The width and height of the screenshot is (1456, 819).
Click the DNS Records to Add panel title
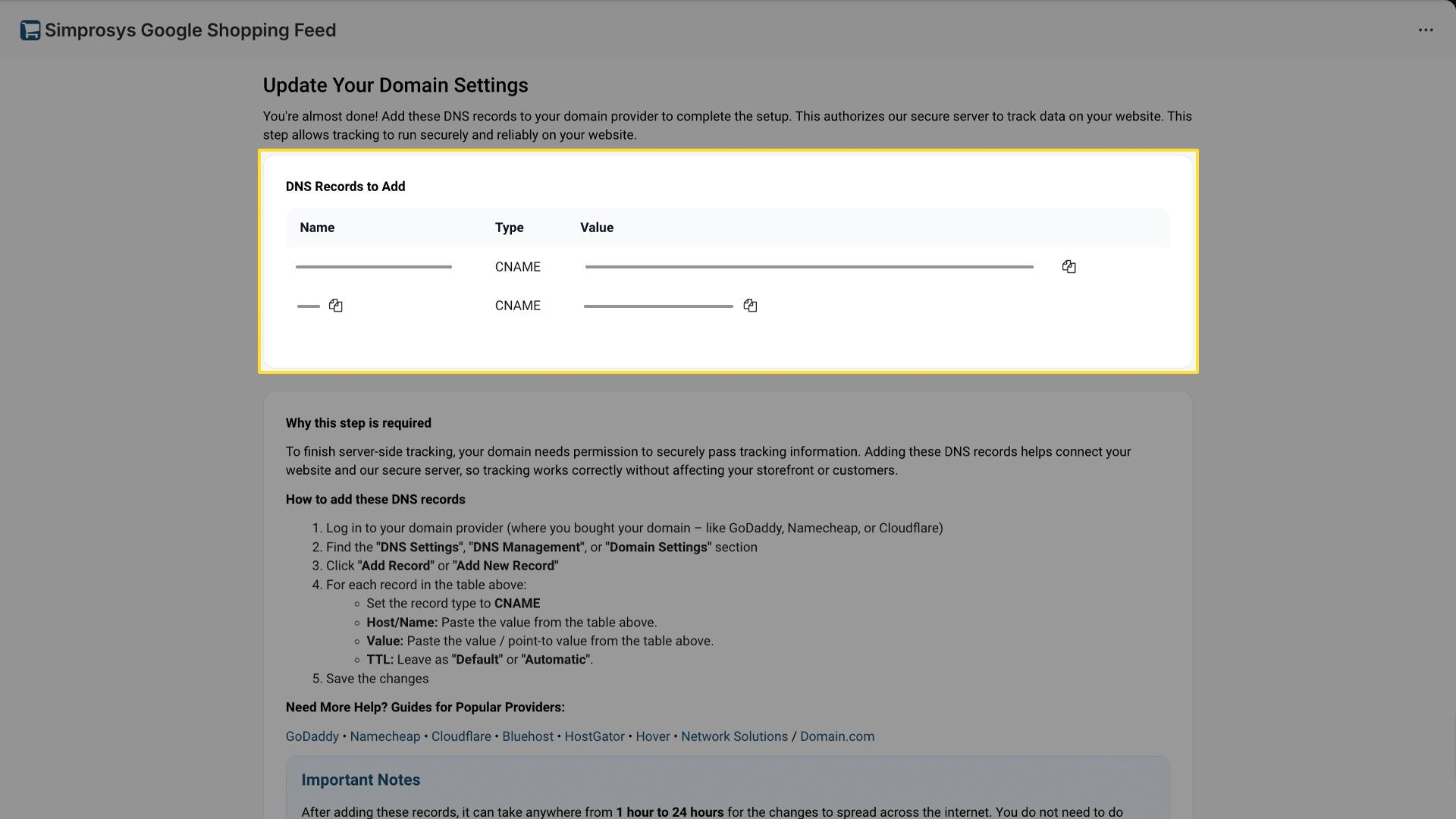(345, 186)
